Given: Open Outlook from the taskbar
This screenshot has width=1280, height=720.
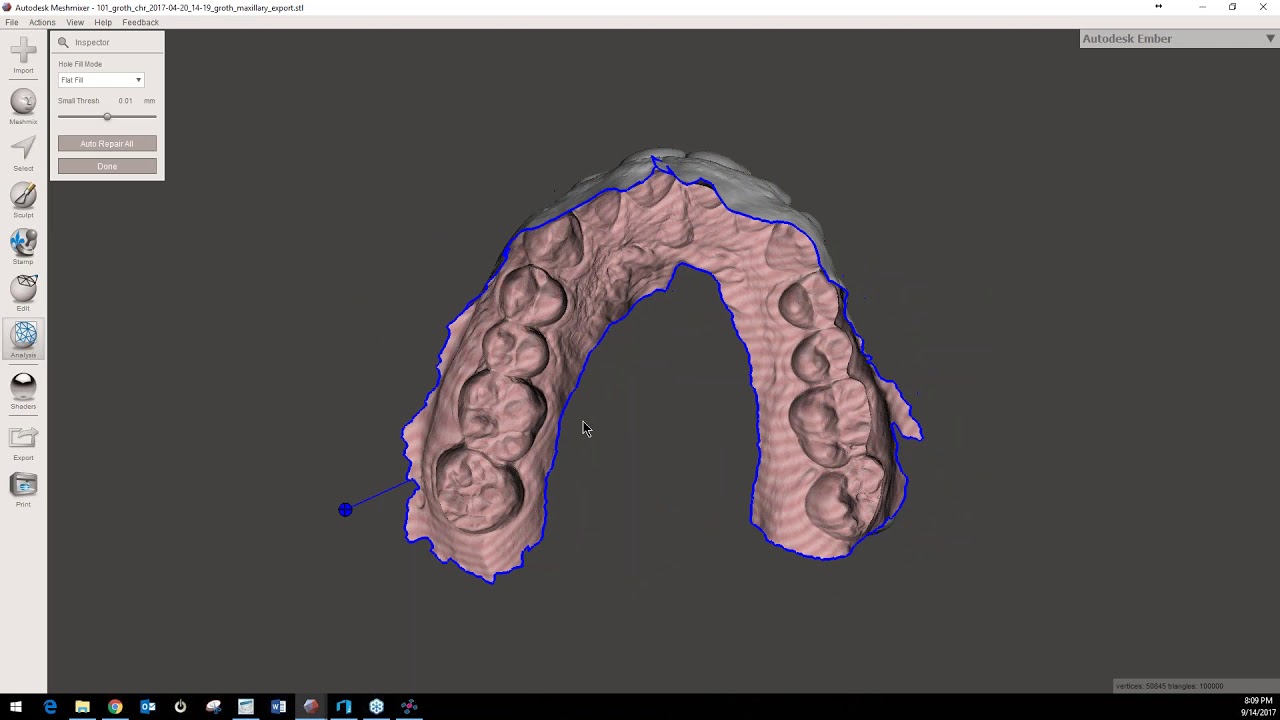Looking at the screenshot, I should coord(148,707).
